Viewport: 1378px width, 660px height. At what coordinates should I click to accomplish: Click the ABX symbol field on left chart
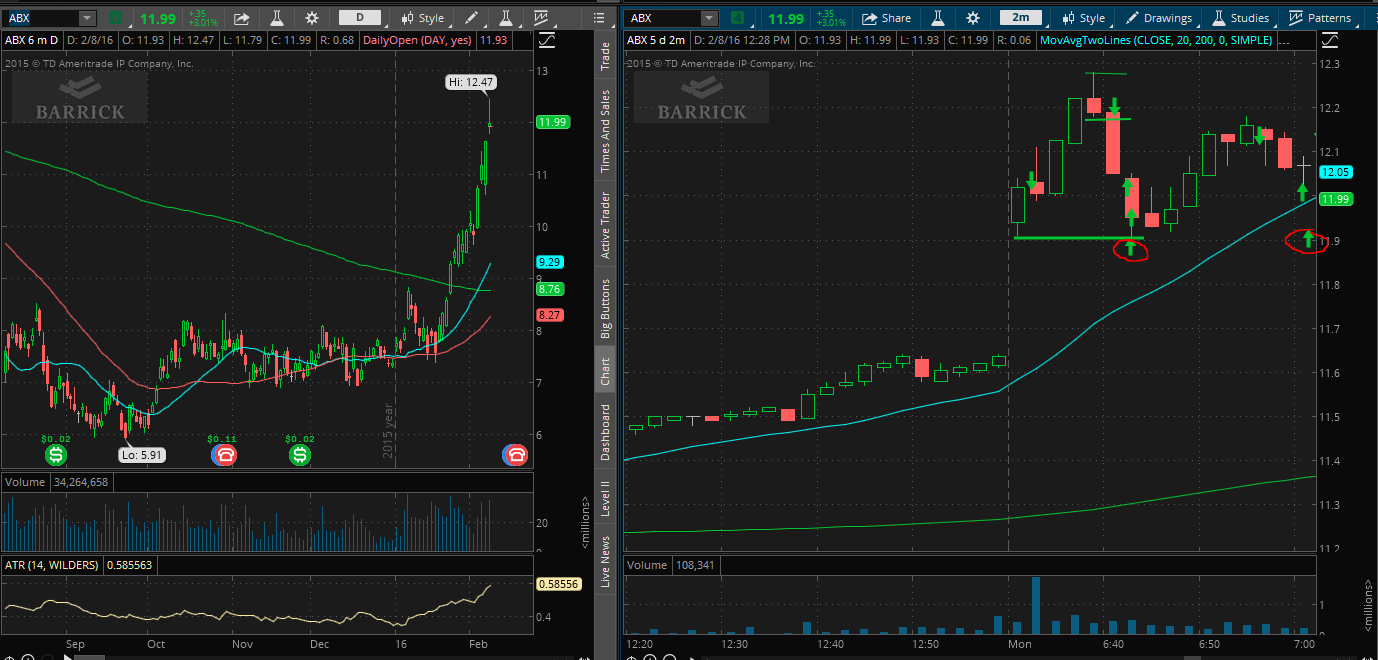[x=41, y=18]
